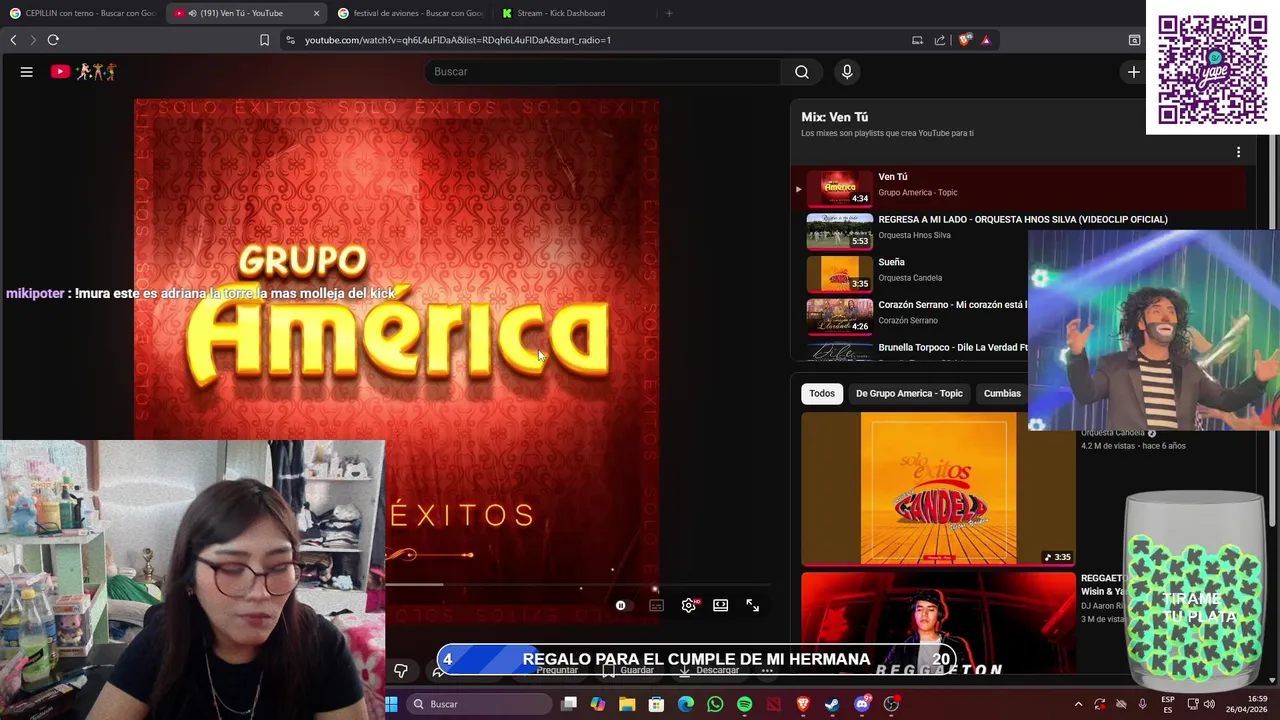Click the share page icon in address bar
This screenshot has width=1280, height=720.
pyautogui.click(x=940, y=40)
